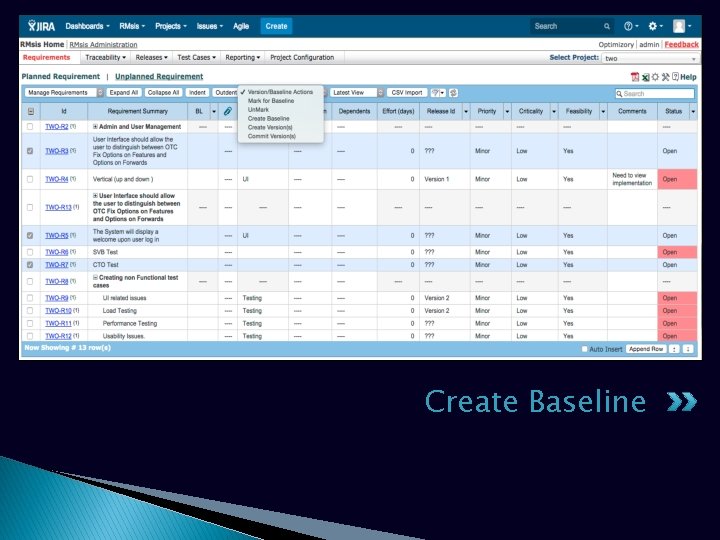The width and height of the screenshot is (720, 540).
Task: Choose Commit Version(s) in the menu
Action: (x=272, y=136)
